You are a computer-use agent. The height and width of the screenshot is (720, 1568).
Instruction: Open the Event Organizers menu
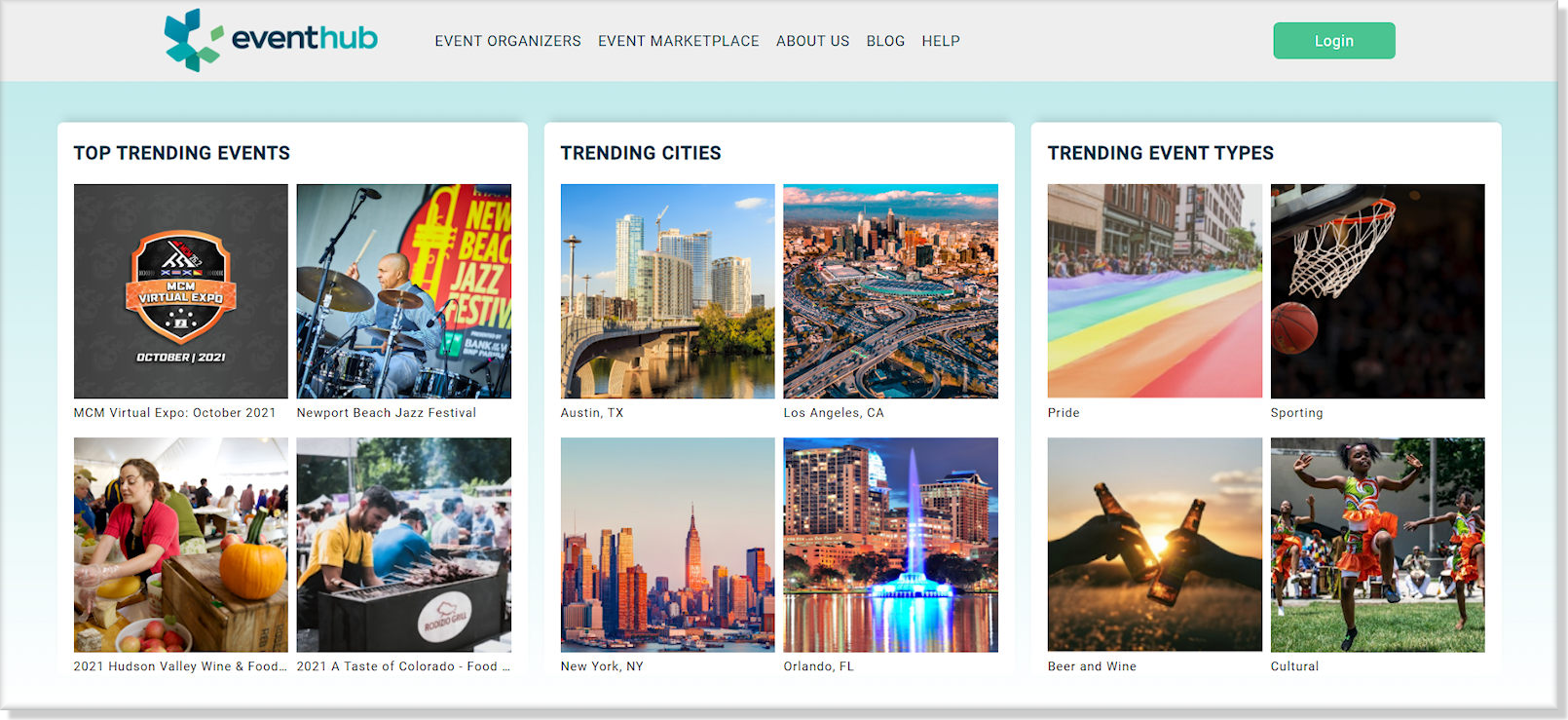tap(507, 41)
